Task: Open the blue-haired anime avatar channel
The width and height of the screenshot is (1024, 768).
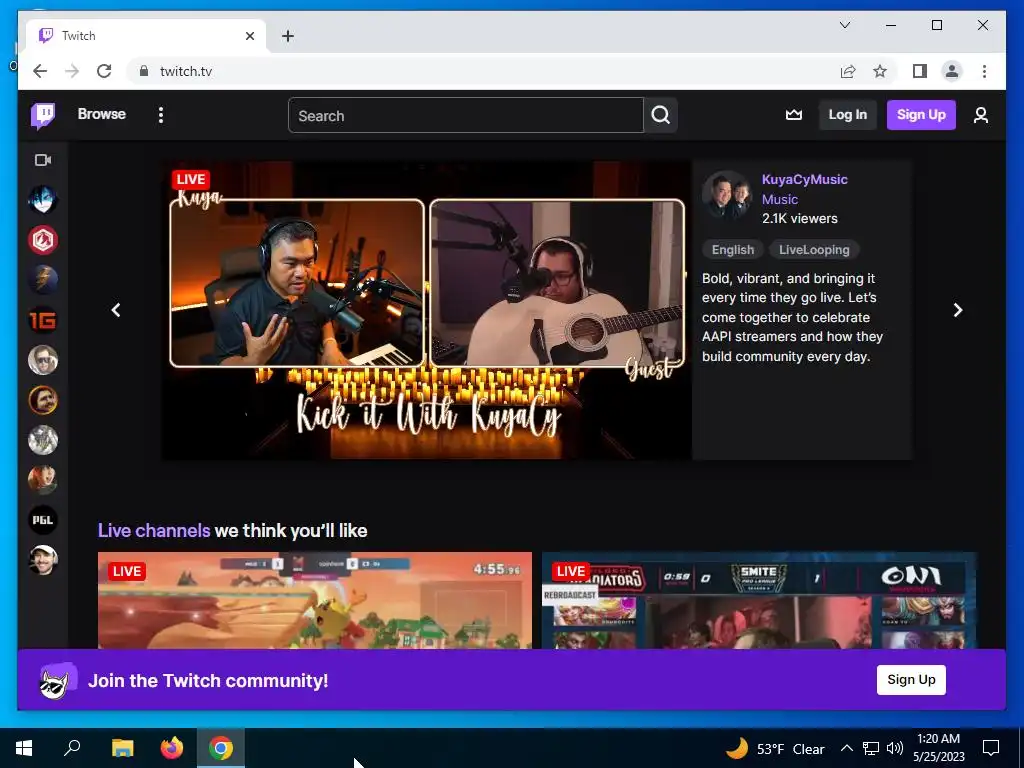Action: pyautogui.click(x=43, y=200)
